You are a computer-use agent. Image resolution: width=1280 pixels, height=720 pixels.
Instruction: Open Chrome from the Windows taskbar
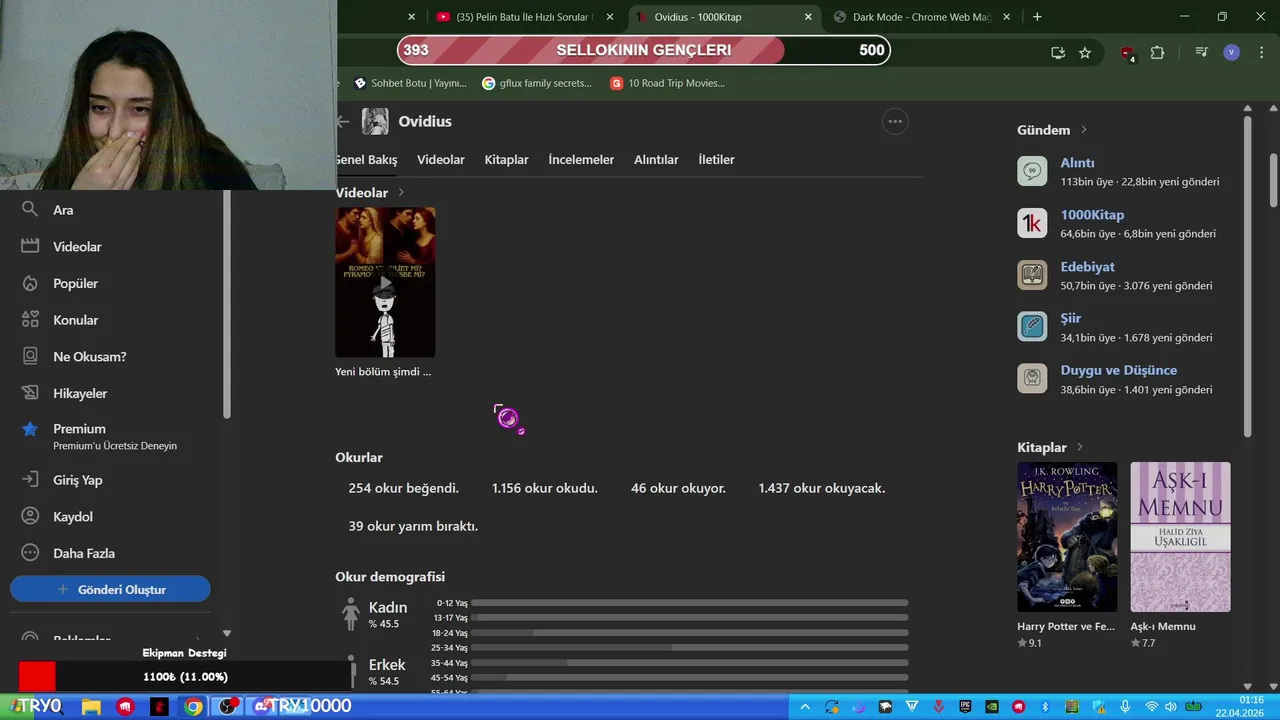193,707
